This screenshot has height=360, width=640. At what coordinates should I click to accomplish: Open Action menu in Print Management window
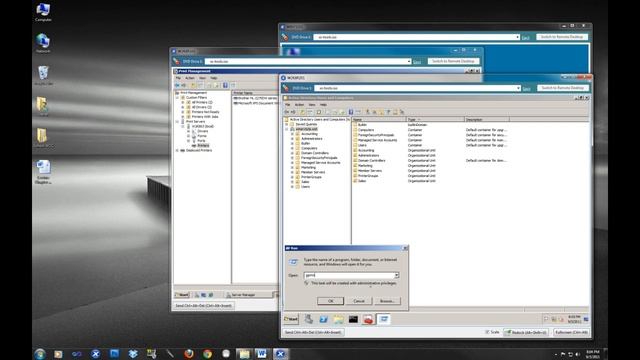(190, 78)
